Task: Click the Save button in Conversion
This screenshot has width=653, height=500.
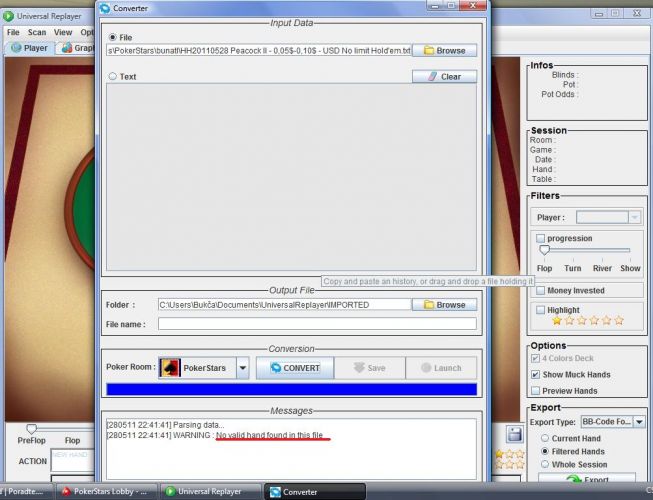Action: point(370,368)
